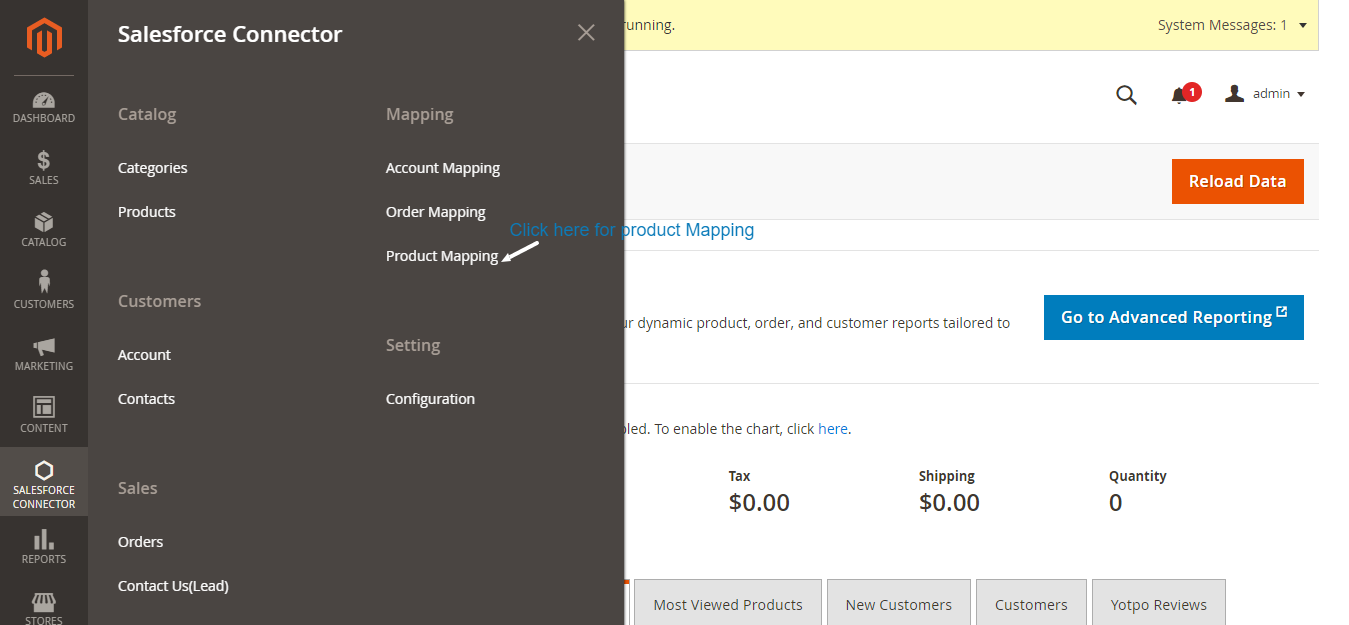Screen dimensions: 1349x625
Task: Select the Sales sidebar icon
Action: tap(43, 165)
